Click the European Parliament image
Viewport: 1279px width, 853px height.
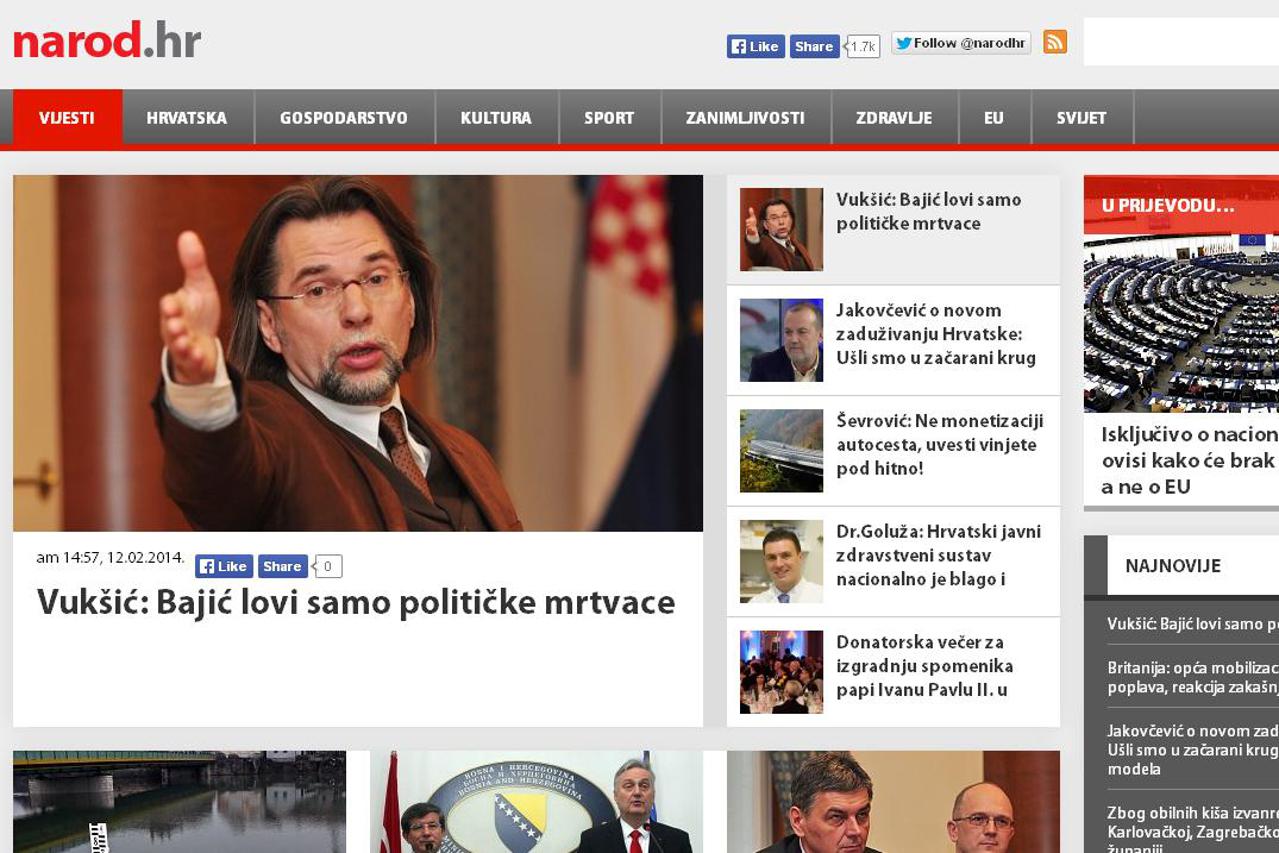(1180, 323)
